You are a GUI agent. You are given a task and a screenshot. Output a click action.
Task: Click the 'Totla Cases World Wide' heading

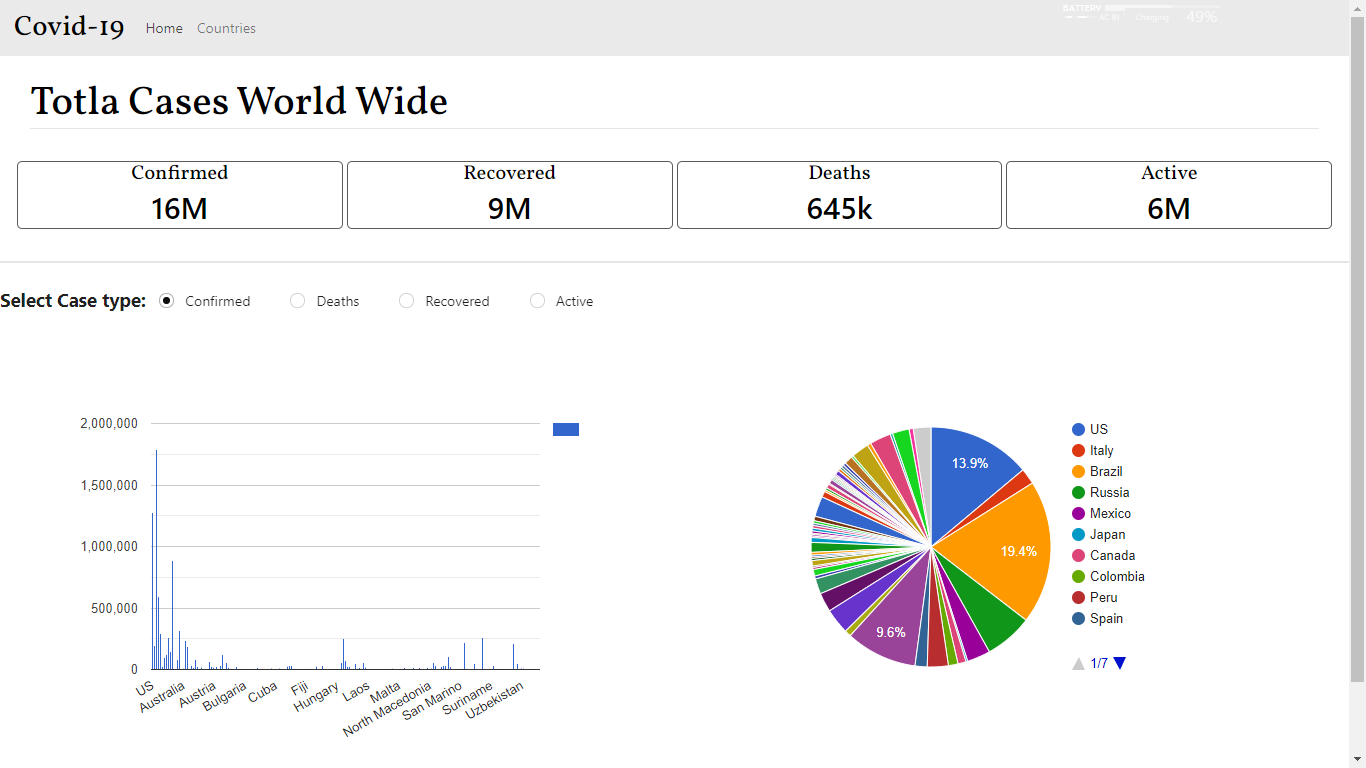[239, 101]
